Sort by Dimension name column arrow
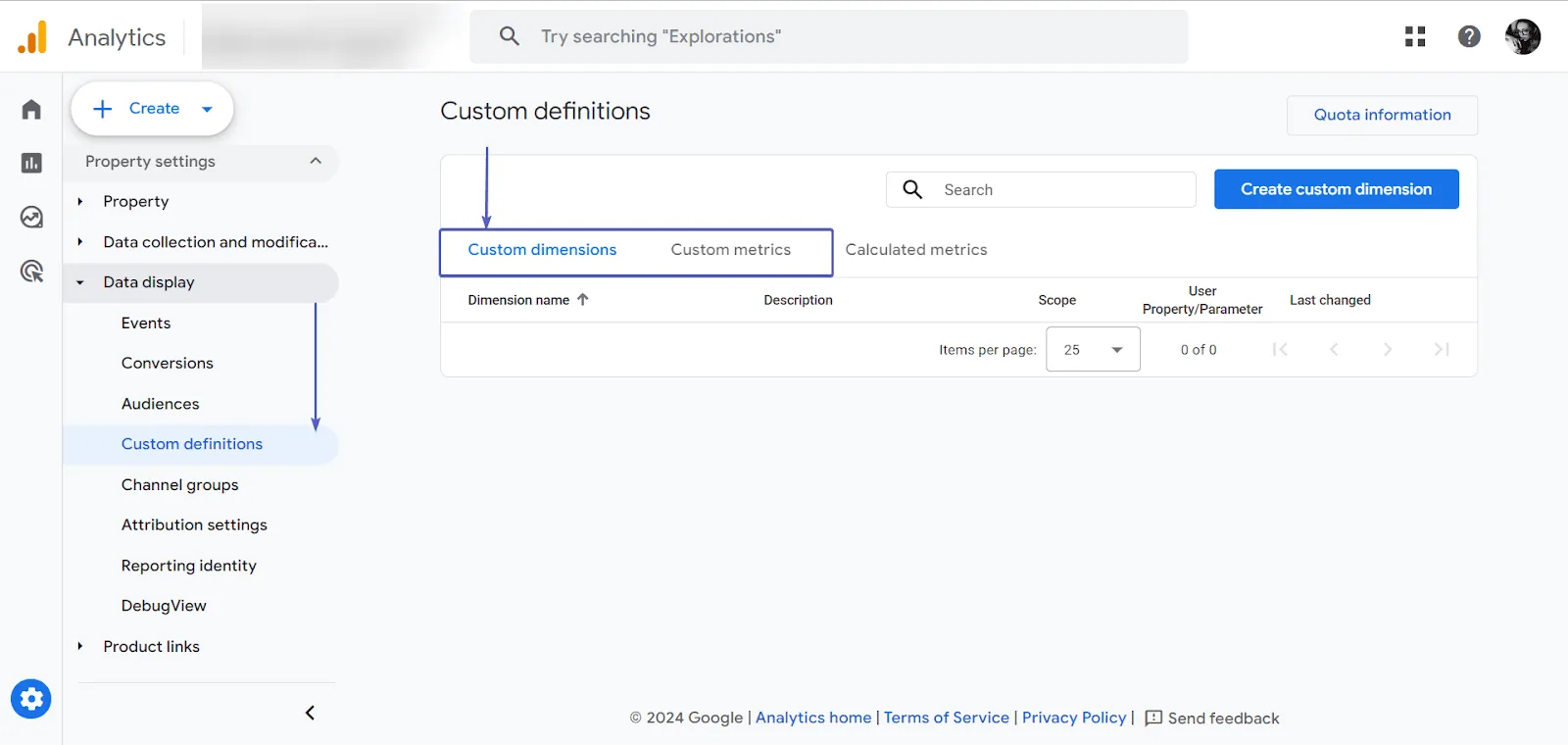 pyautogui.click(x=582, y=300)
